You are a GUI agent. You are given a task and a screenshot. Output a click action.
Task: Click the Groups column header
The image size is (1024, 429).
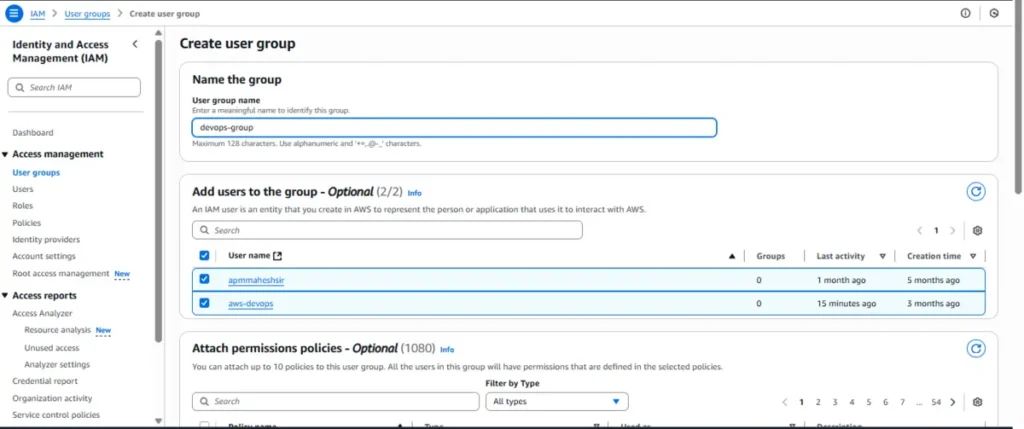point(771,256)
